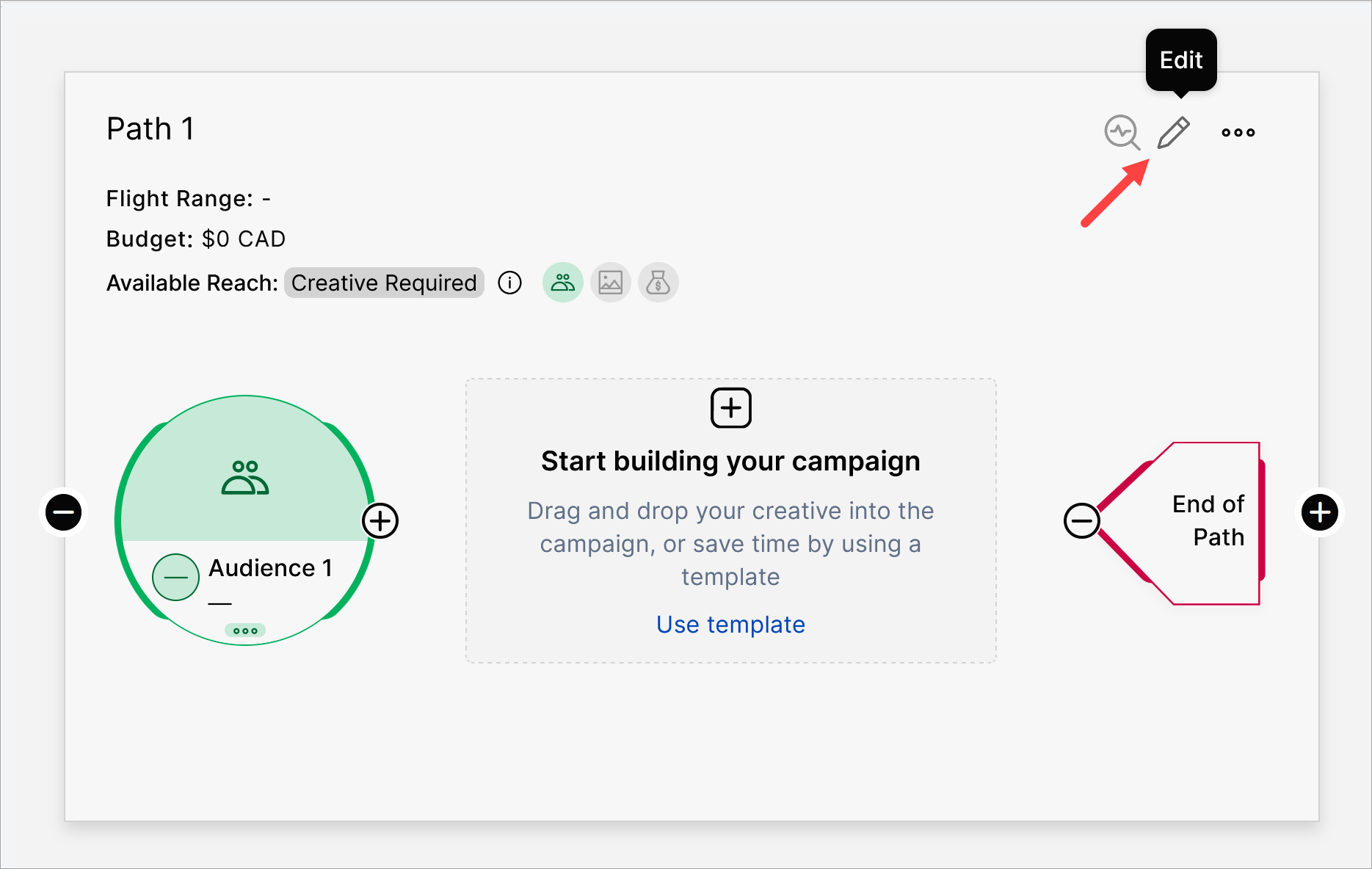
Task: Click the plus button on Audience 1 node
Action: click(x=380, y=521)
